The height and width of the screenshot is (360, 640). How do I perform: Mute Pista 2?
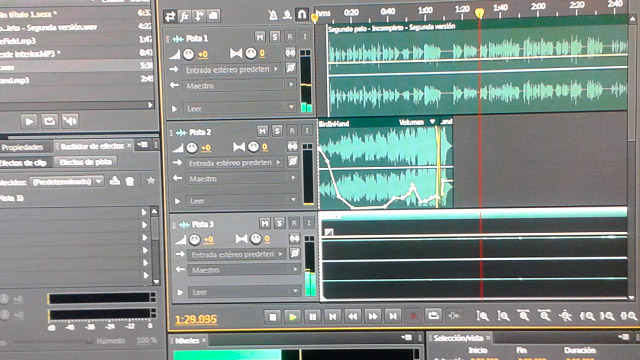click(x=262, y=131)
